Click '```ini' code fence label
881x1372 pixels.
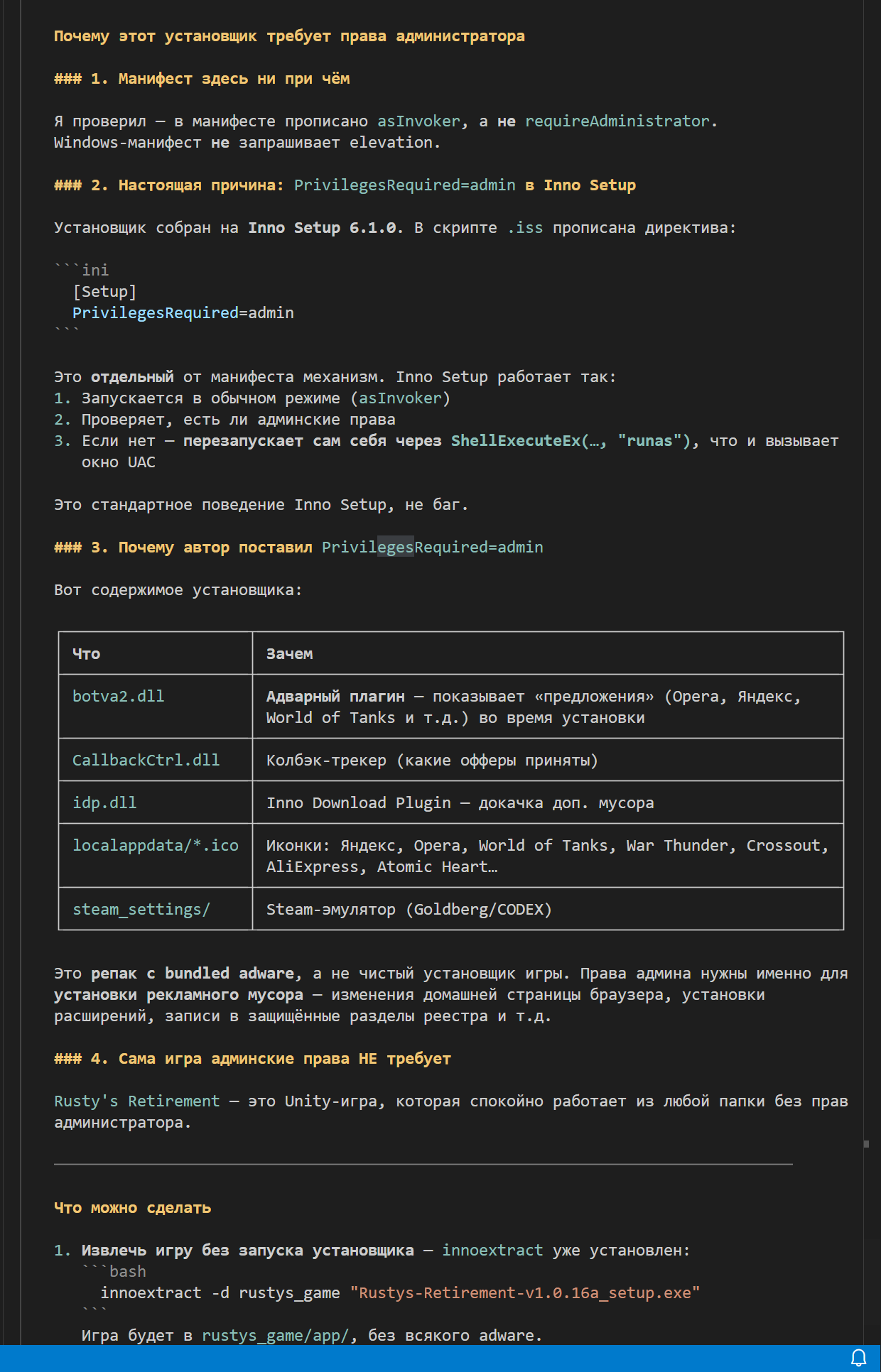click(82, 271)
